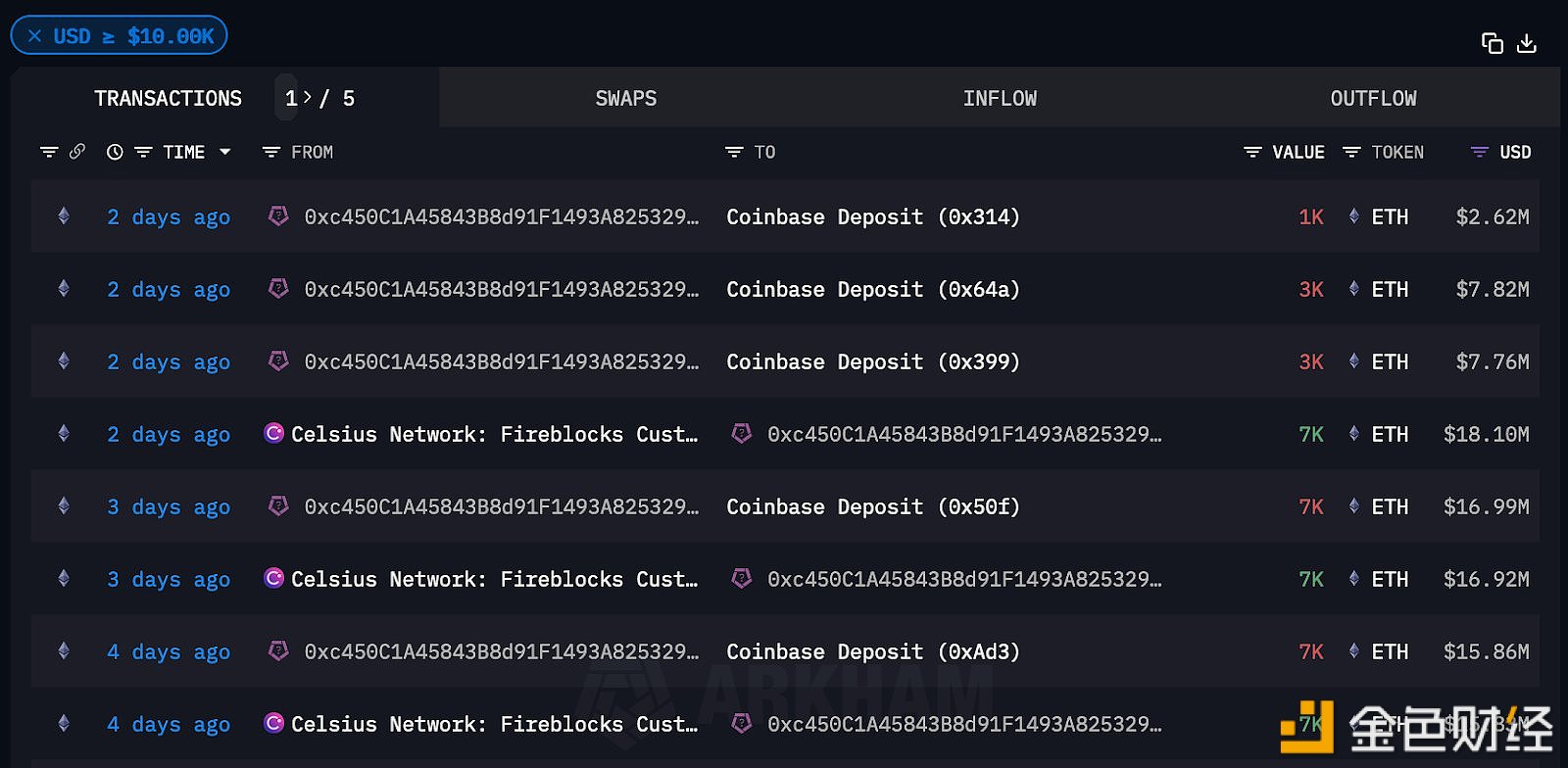Select the TRANSACTIONS tab
1568x768 pixels.
click(168, 98)
